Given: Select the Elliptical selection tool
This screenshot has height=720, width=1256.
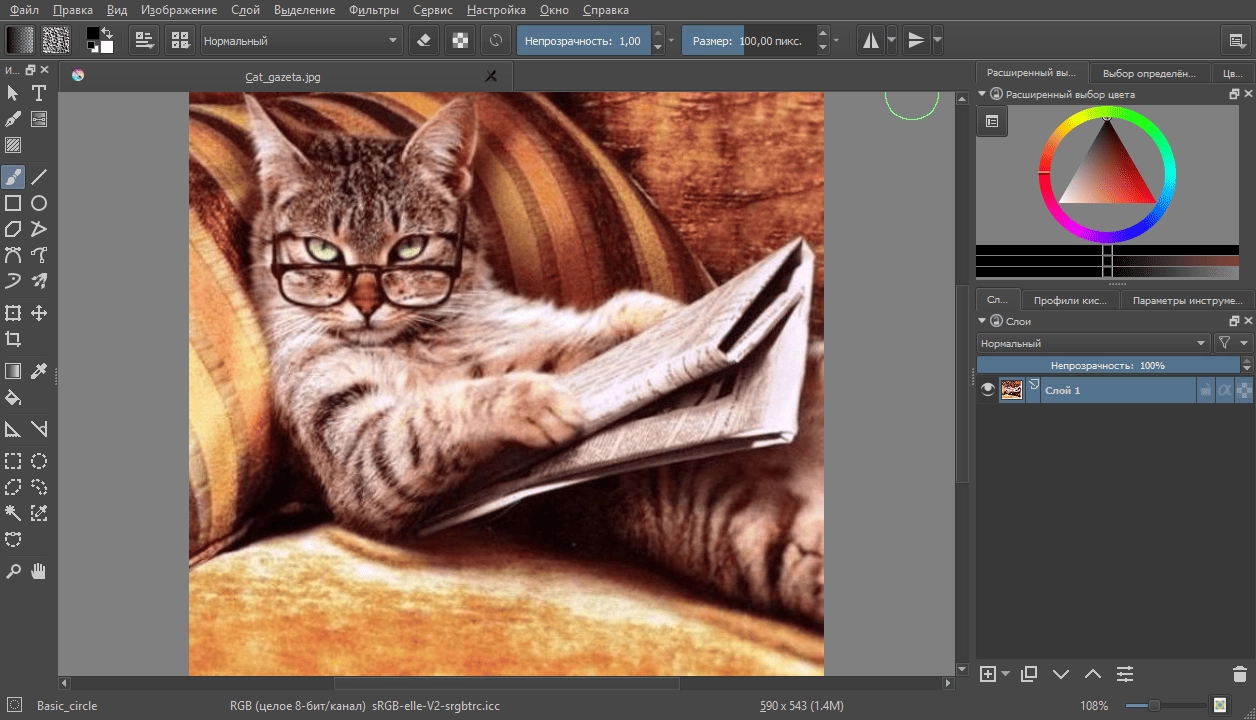Looking at the screenshot, I should pos(39,461).
